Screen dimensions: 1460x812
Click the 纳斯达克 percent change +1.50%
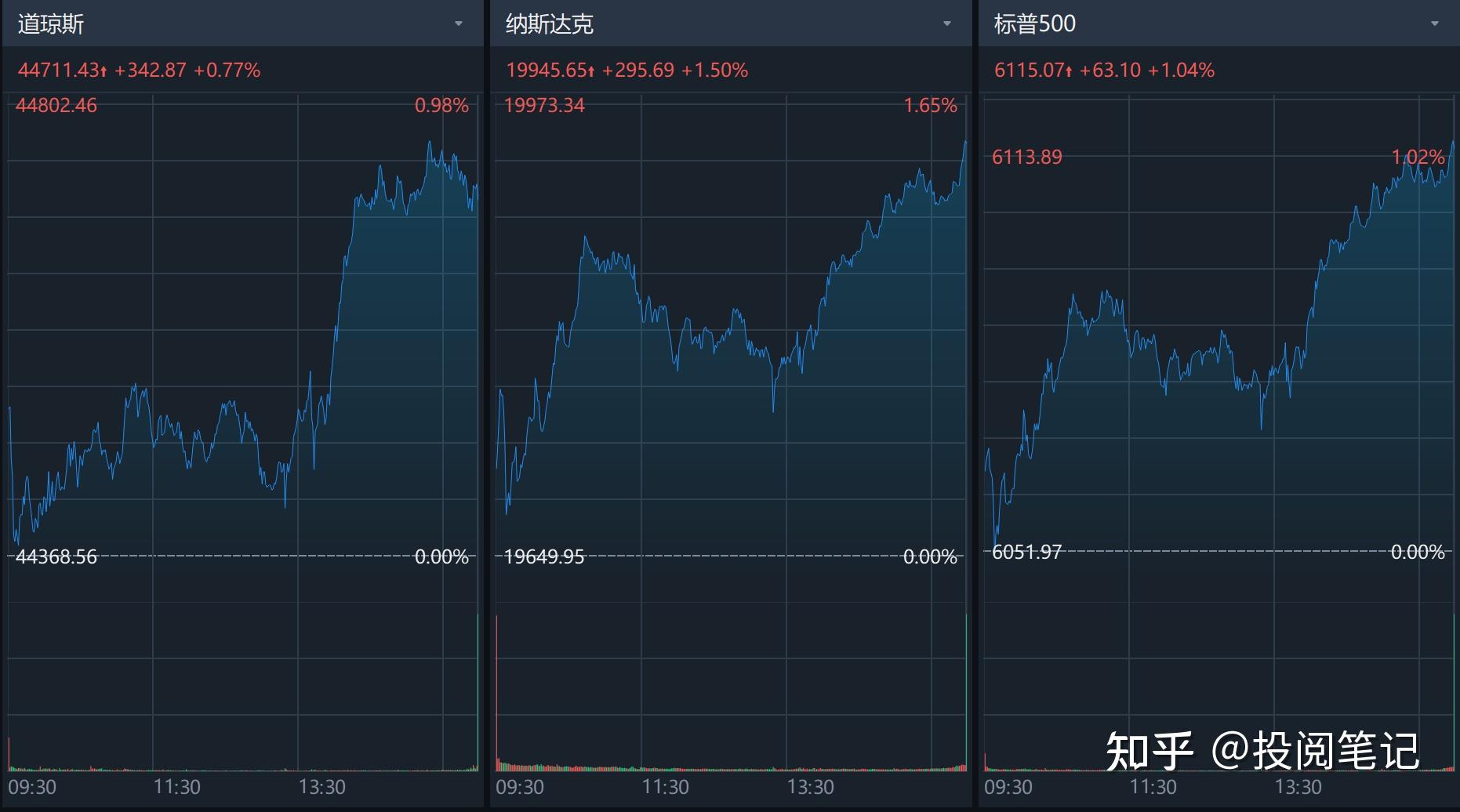[x=714, y=71]
